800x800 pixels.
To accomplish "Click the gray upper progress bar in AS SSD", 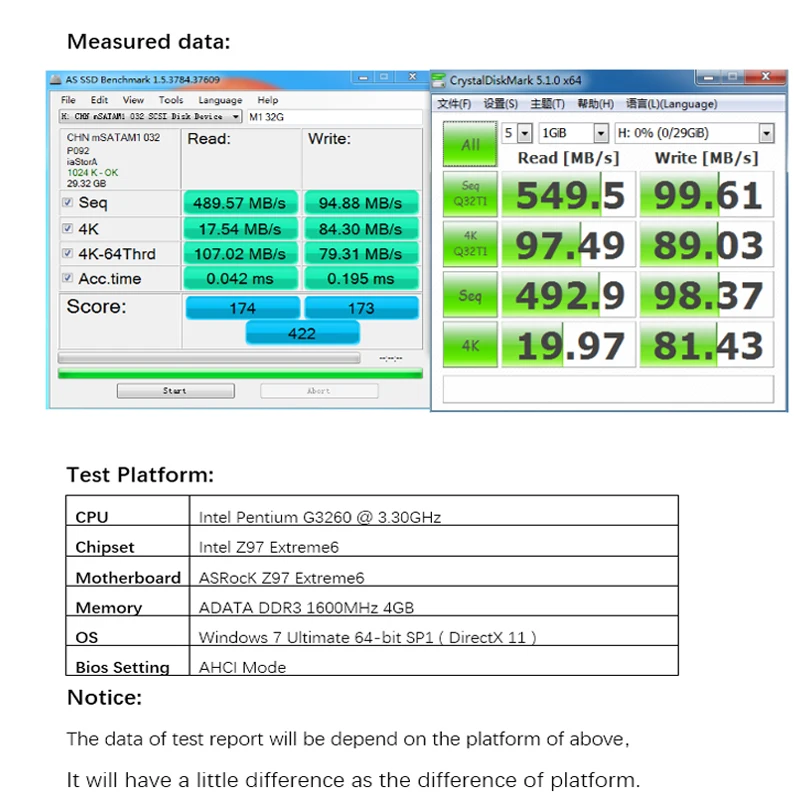I will [209, 358].
